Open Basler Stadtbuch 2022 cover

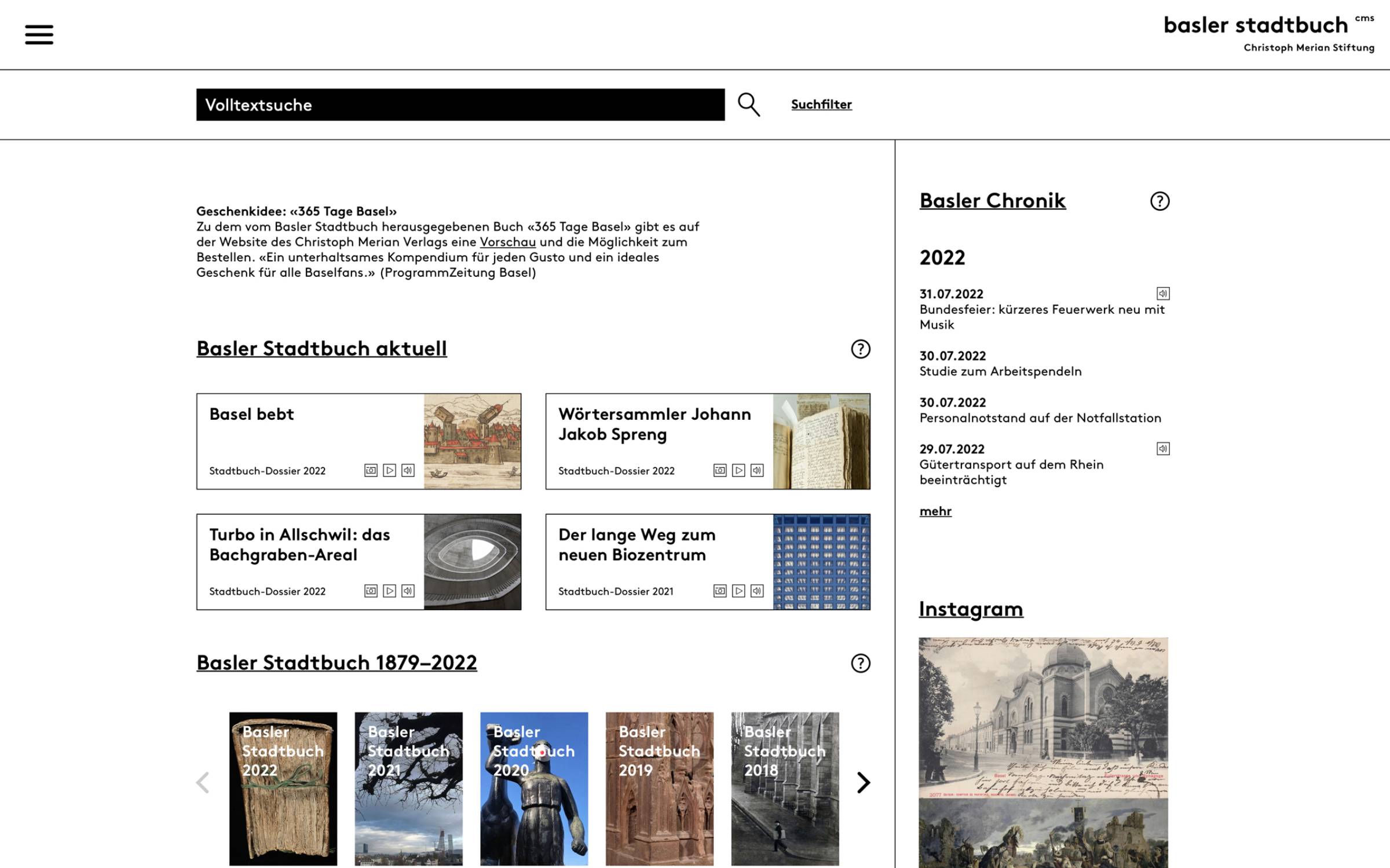pyautogui.click(x=283, y=789)
